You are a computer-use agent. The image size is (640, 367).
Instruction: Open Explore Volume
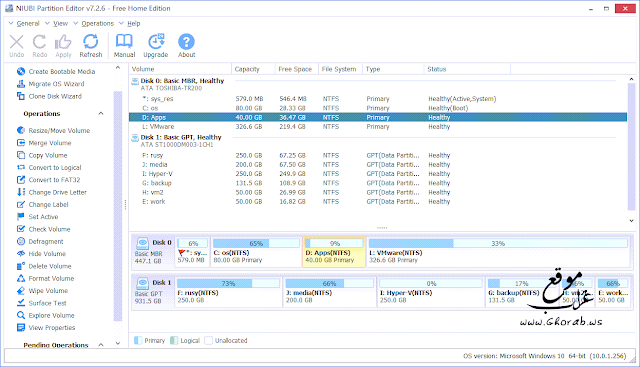(46, 315)
